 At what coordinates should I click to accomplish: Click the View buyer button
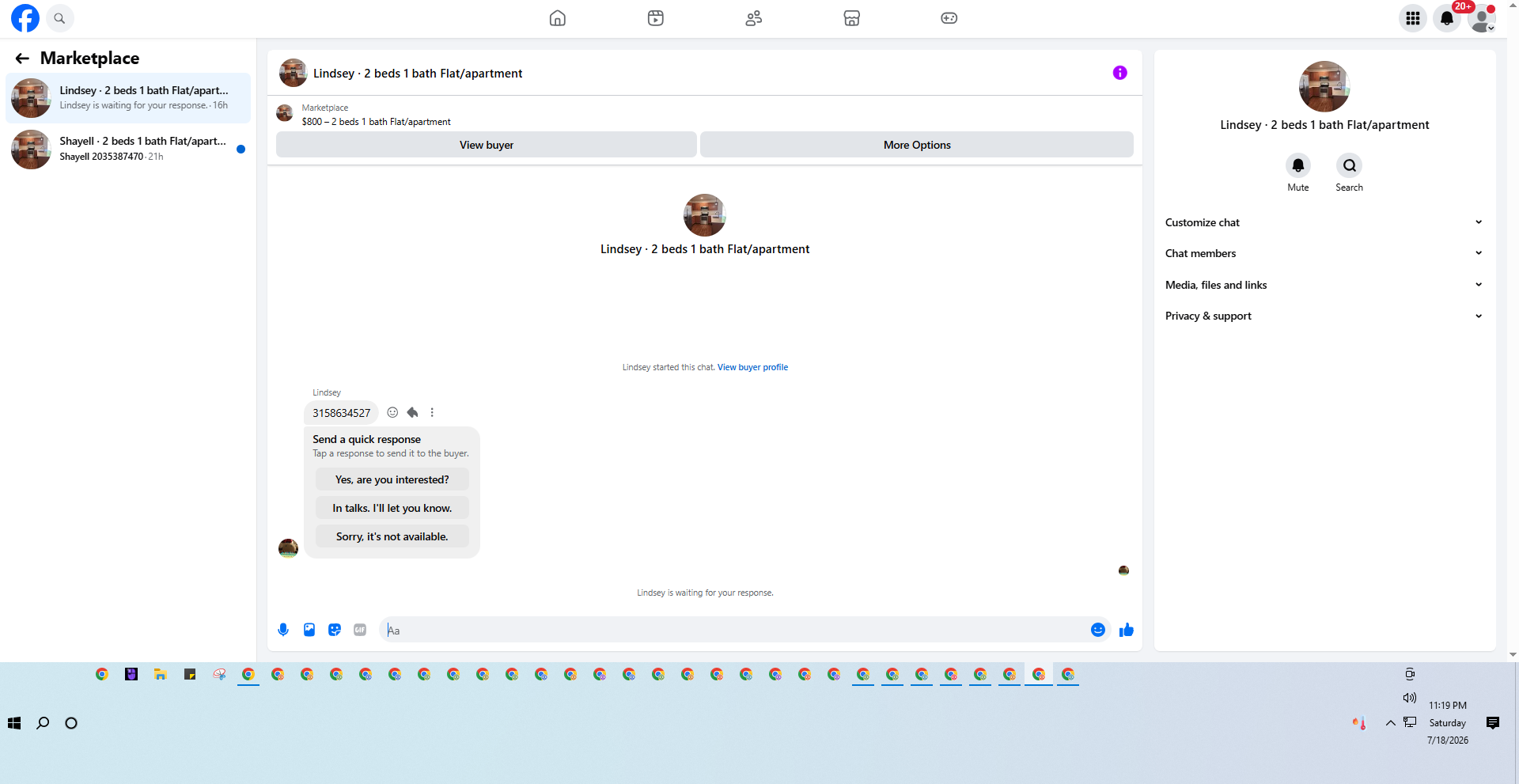click(x=487, y=145)
